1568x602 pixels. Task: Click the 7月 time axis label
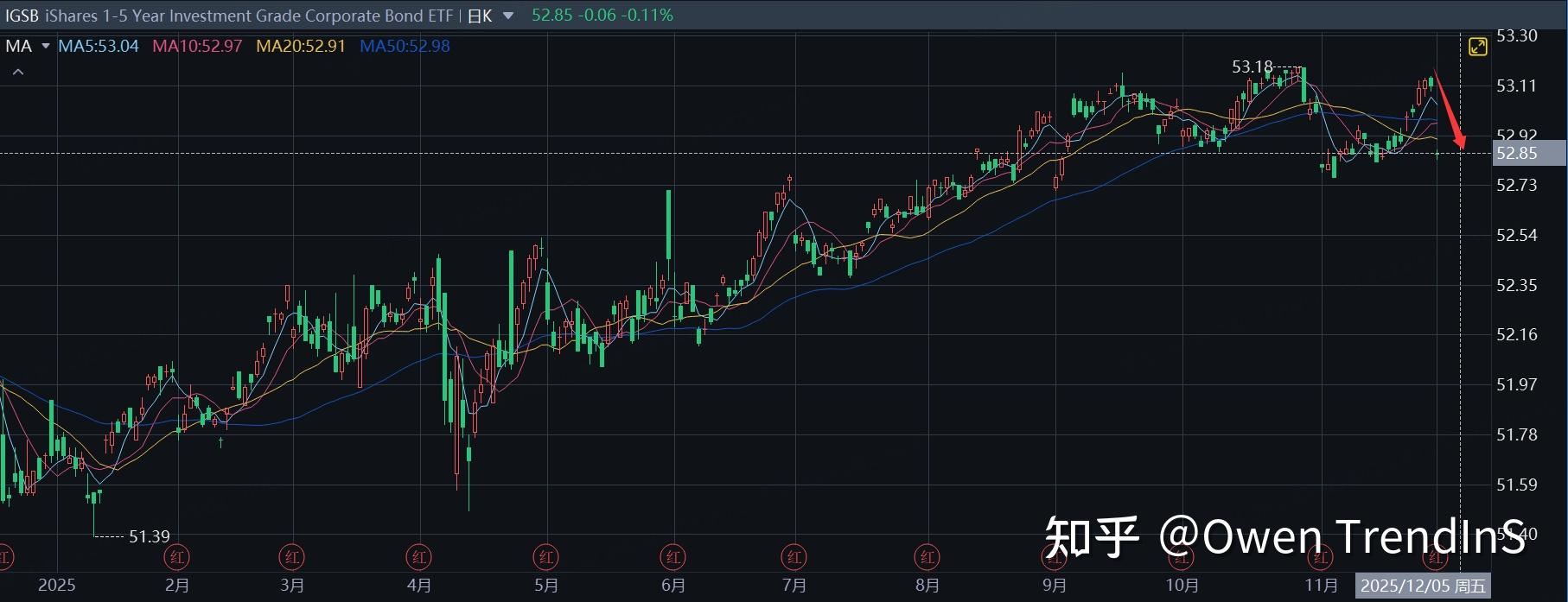(794, 586)
